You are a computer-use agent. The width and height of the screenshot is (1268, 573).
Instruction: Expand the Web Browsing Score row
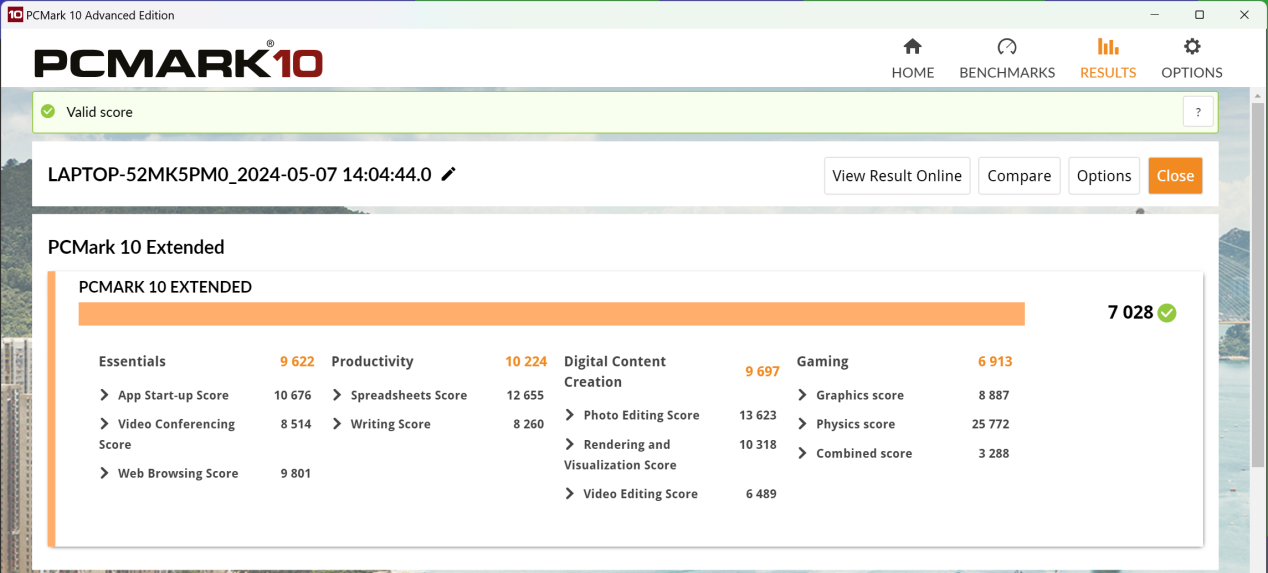pos(105,474)
